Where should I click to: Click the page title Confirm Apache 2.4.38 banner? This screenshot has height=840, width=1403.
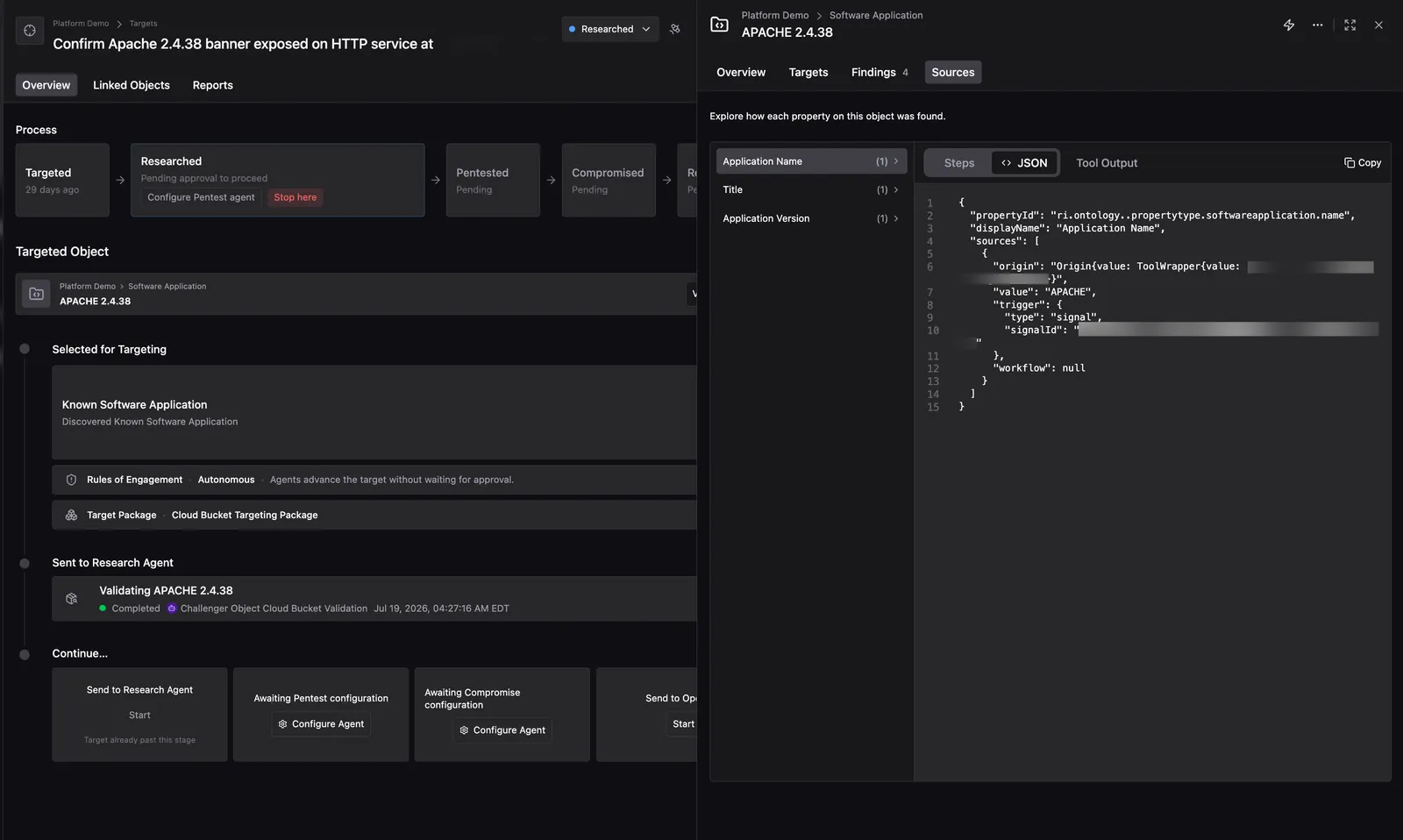(x=243, y=44)
